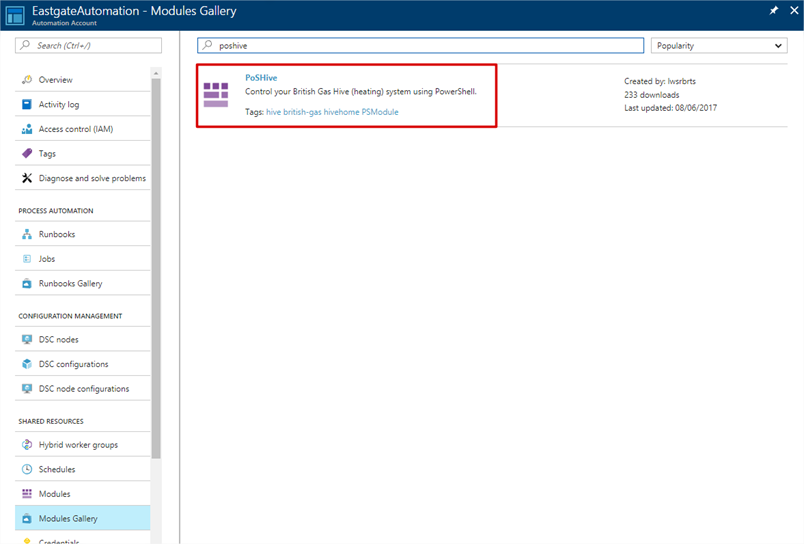Screen dimensions: 804x544
Task: Click the purple Tags icon
Action: [x=27, y=153]
